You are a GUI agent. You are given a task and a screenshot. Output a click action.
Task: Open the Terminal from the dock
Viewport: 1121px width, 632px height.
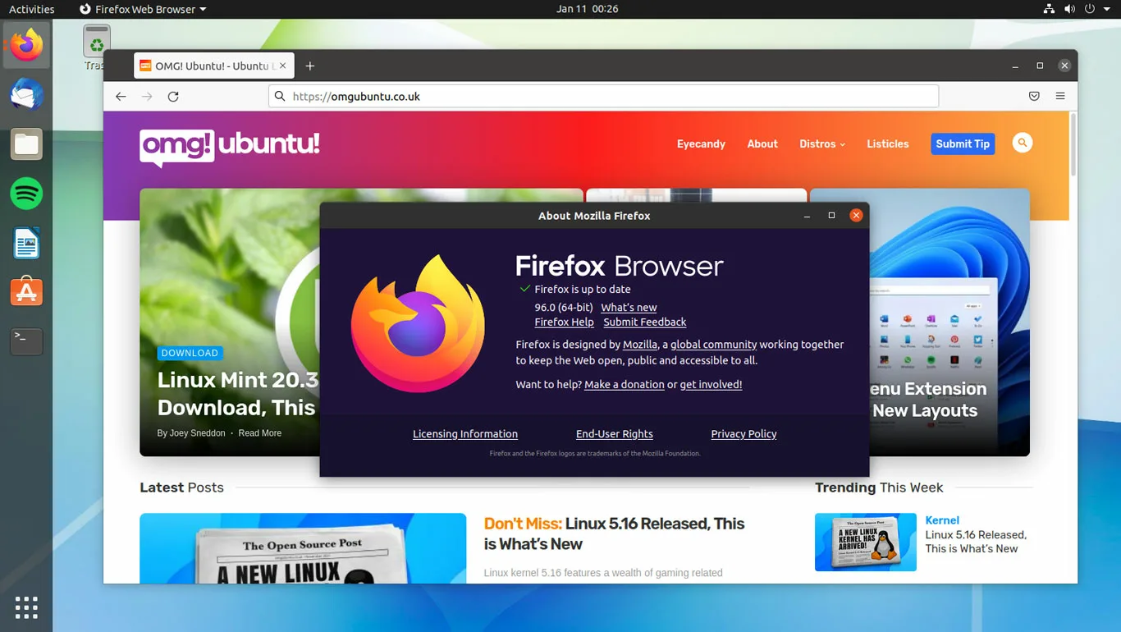(x=26, y=341)
